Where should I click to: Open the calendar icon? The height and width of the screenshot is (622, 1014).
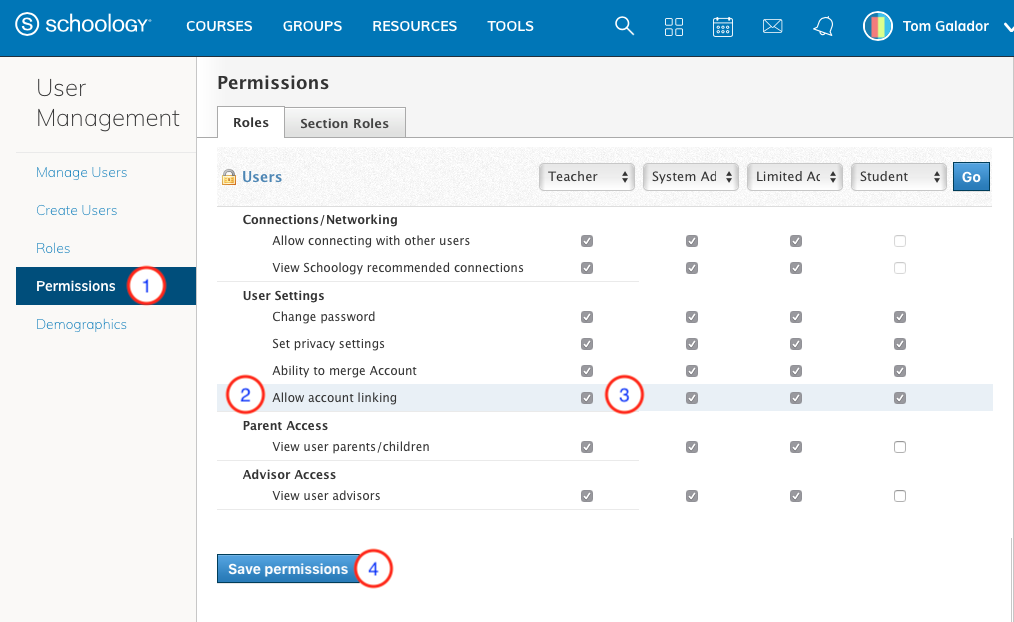[723, 26]
